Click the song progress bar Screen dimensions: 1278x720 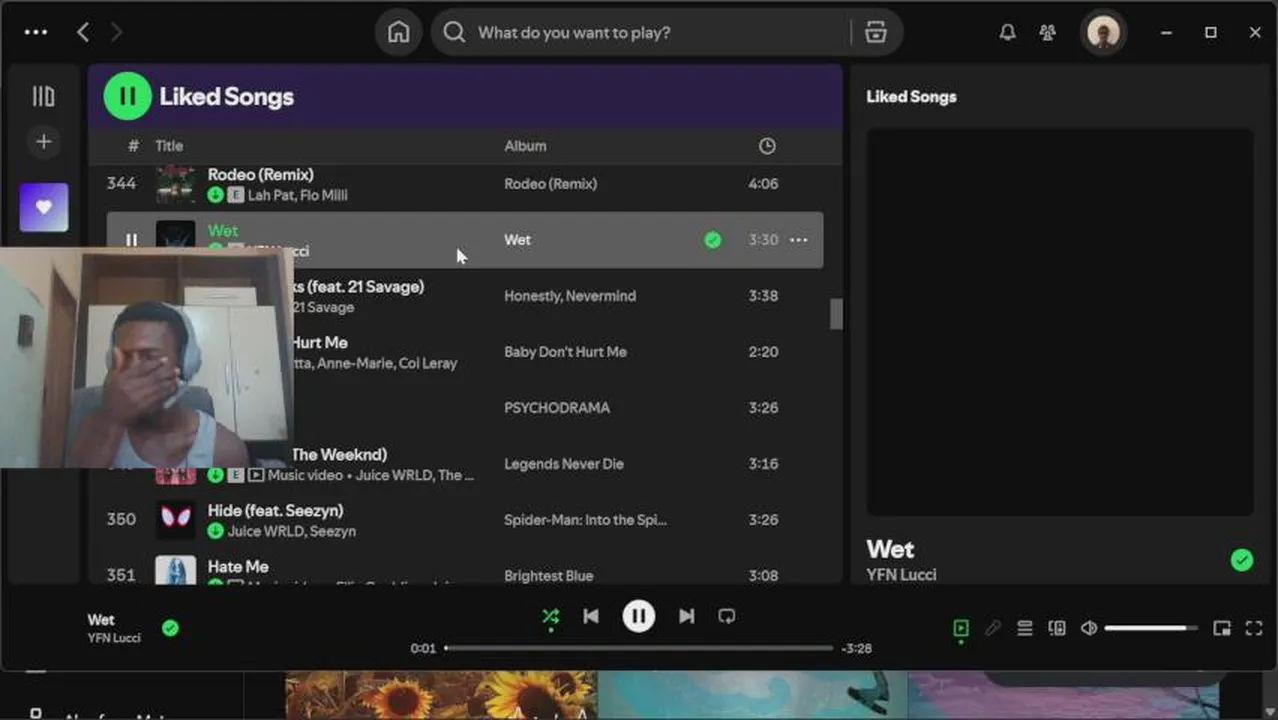pos(638,648)
